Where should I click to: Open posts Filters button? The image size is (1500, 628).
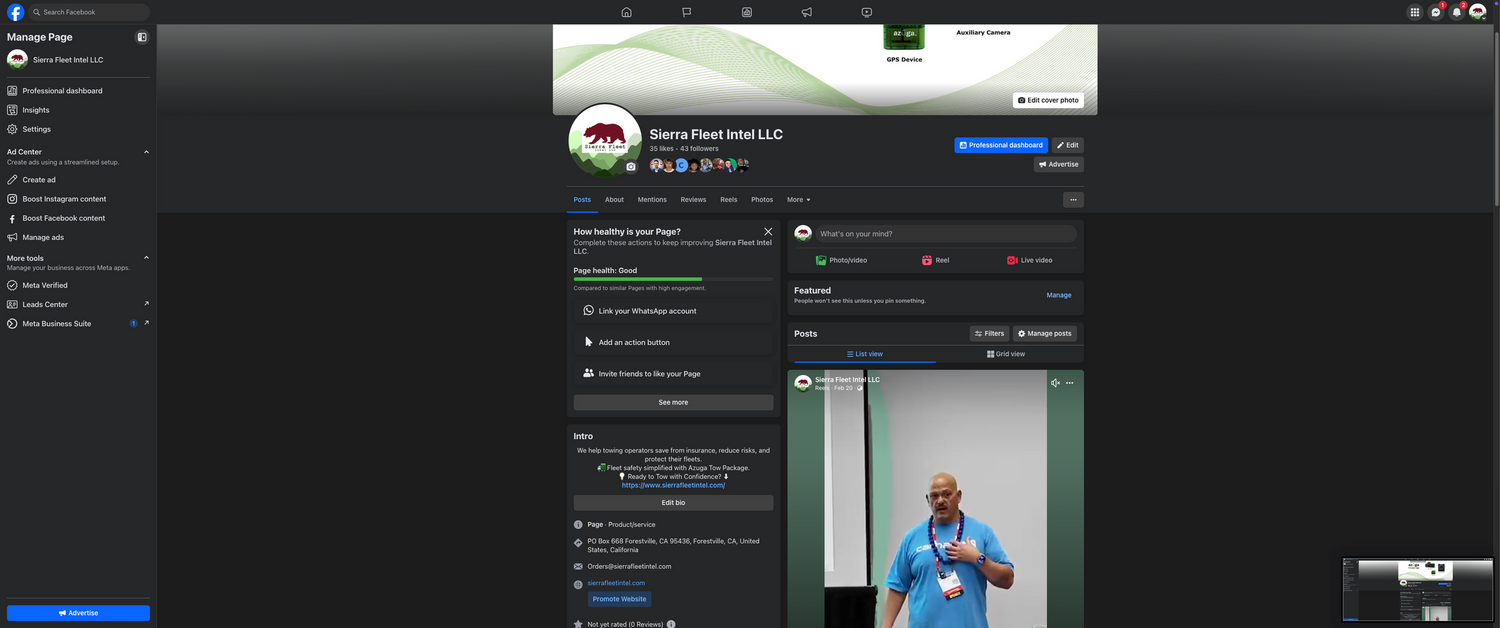pyautogui.click(x=989, y=333)
